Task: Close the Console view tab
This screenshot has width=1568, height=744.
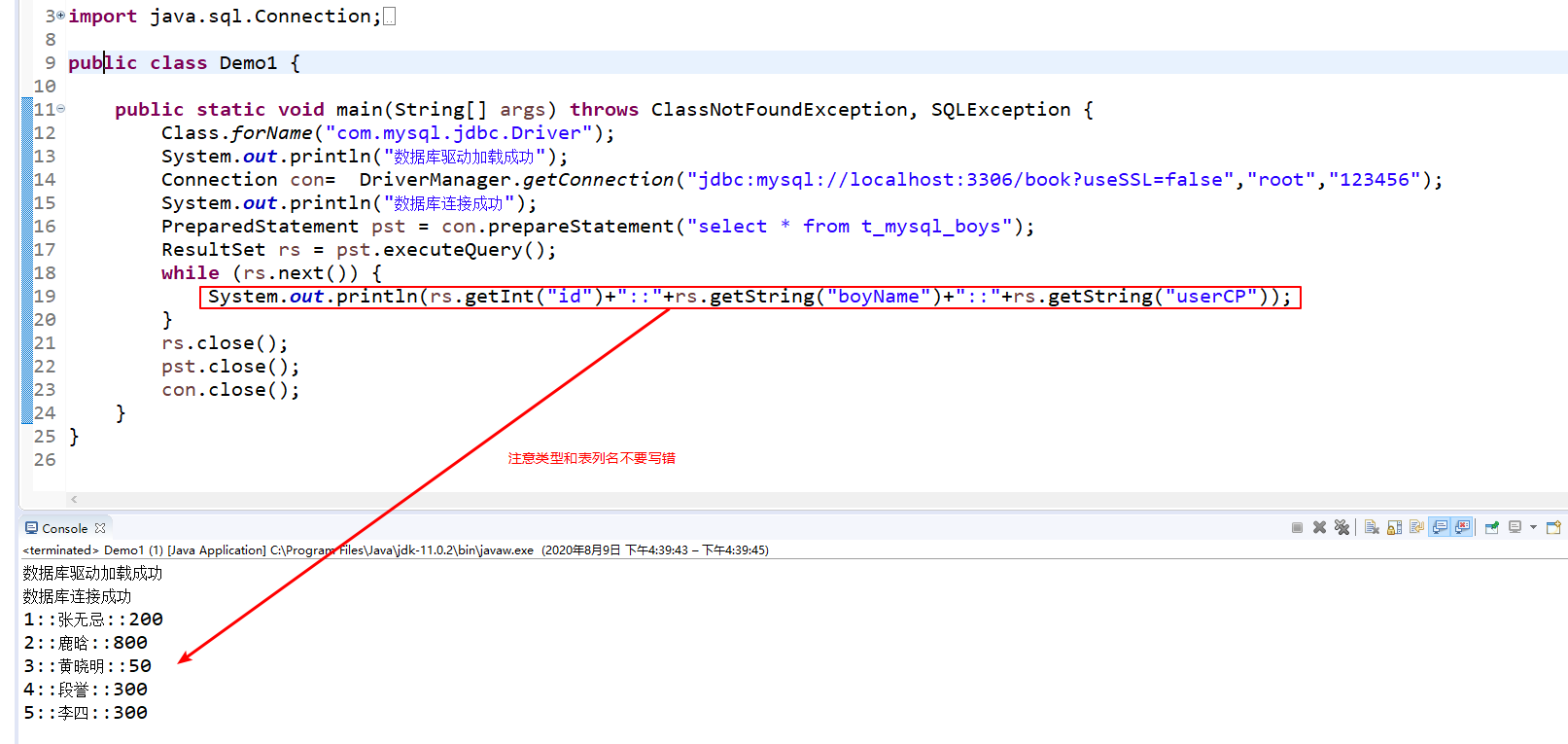Action: click(100, 528)
